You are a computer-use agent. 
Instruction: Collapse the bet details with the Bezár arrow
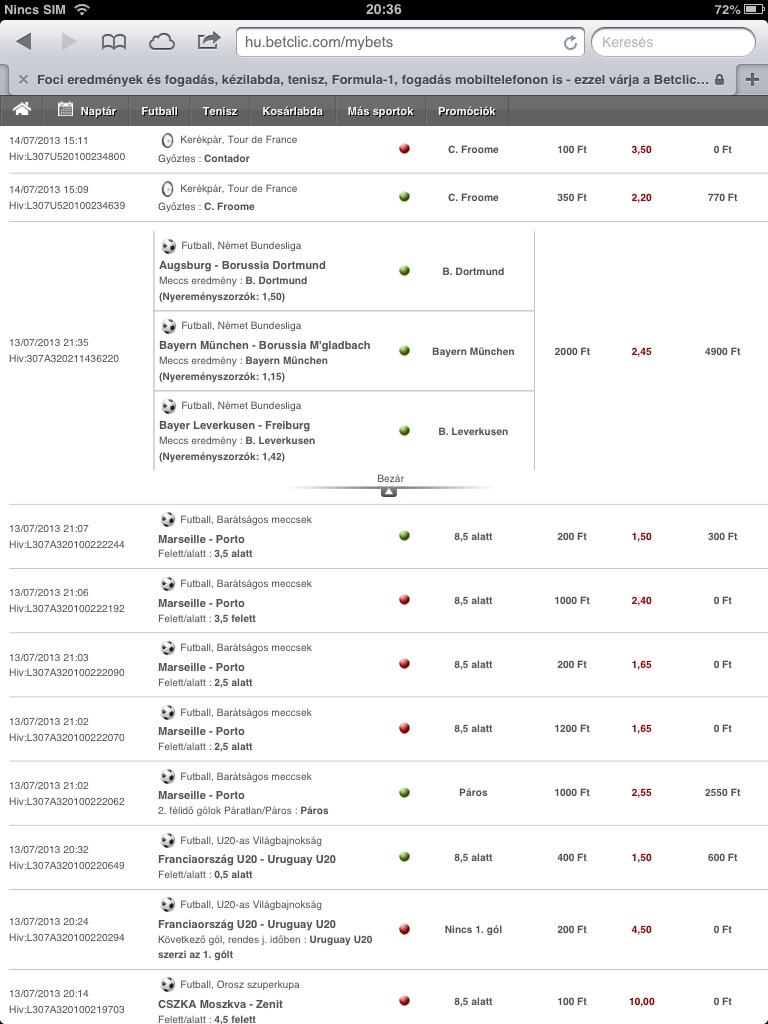tap(390, 491)
